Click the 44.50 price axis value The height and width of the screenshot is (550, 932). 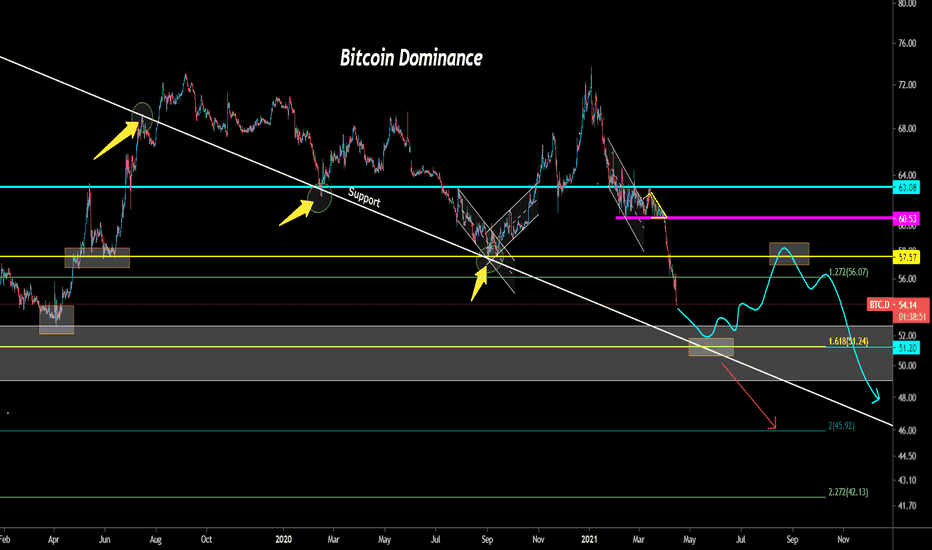coord(907,456)
